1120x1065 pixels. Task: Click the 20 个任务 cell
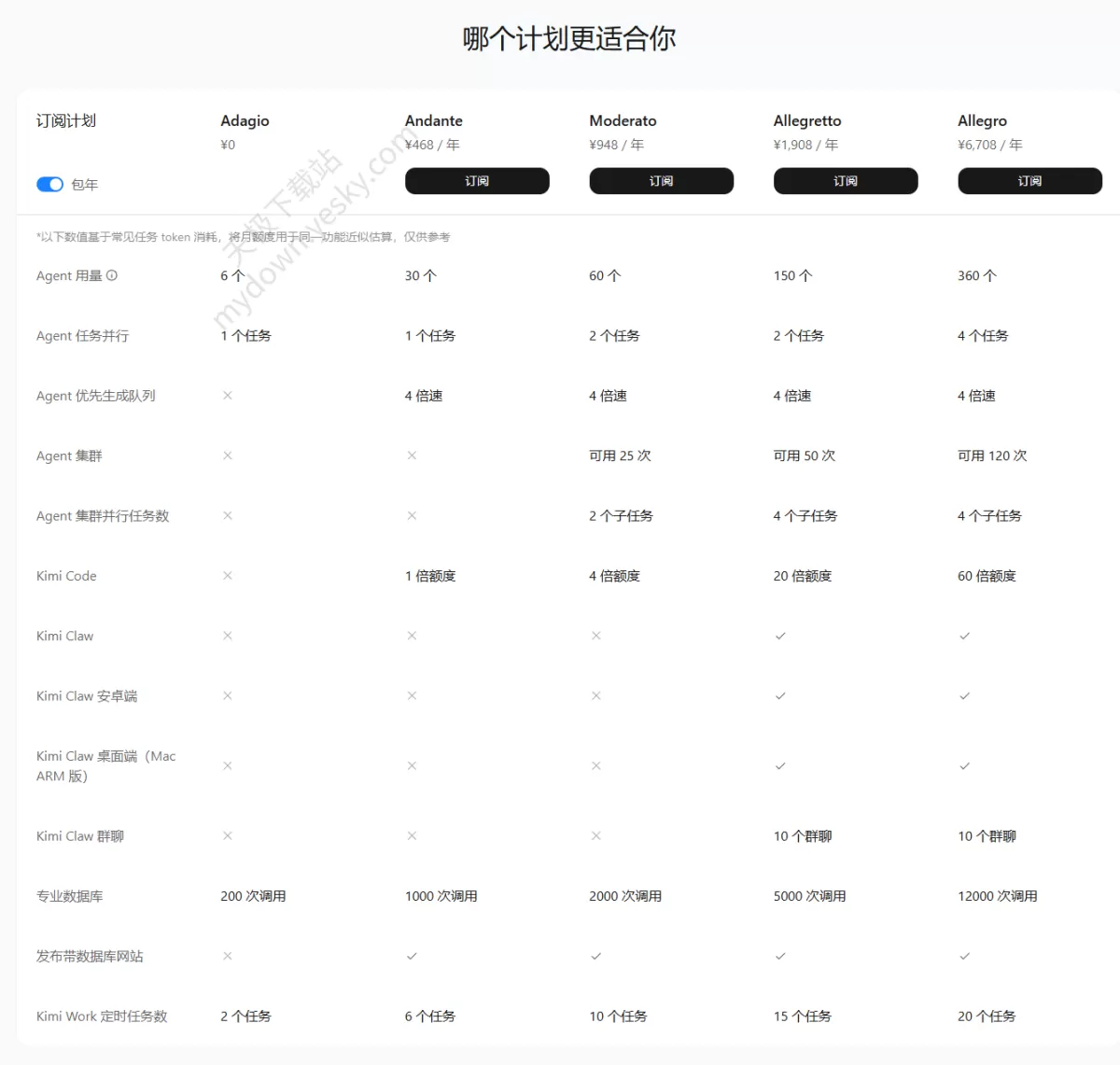[x=987, y=1016]
